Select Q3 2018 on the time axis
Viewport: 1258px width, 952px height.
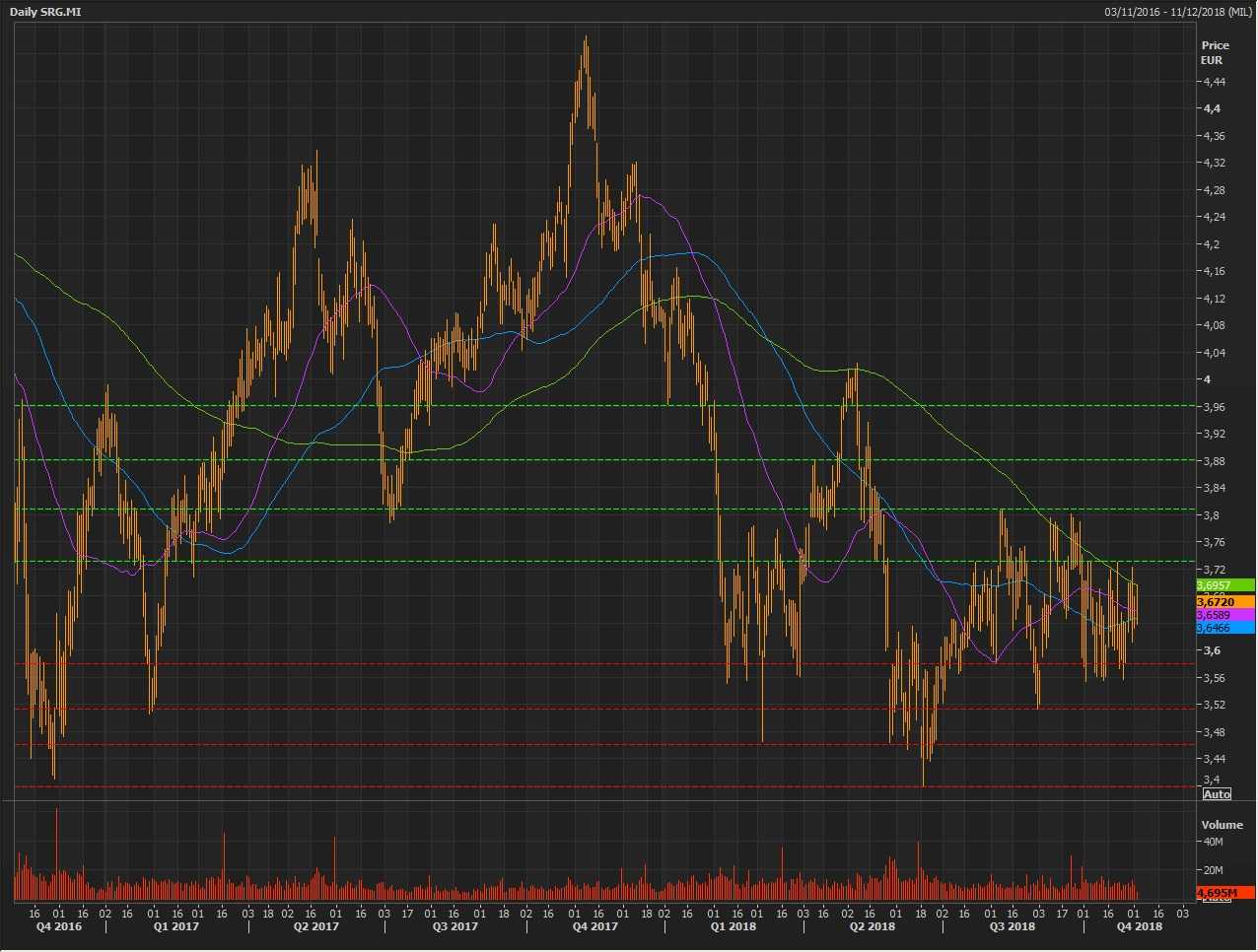(x=1013, y=926)
